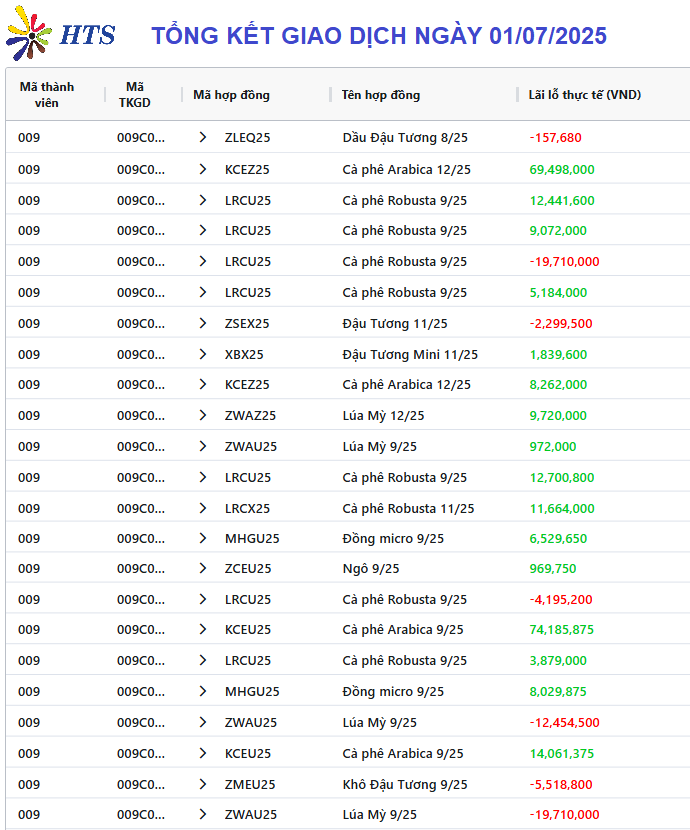Expand the LRCX25 row chevron
The width and height of the screenshot is (690, 830).
coord(203,508)
